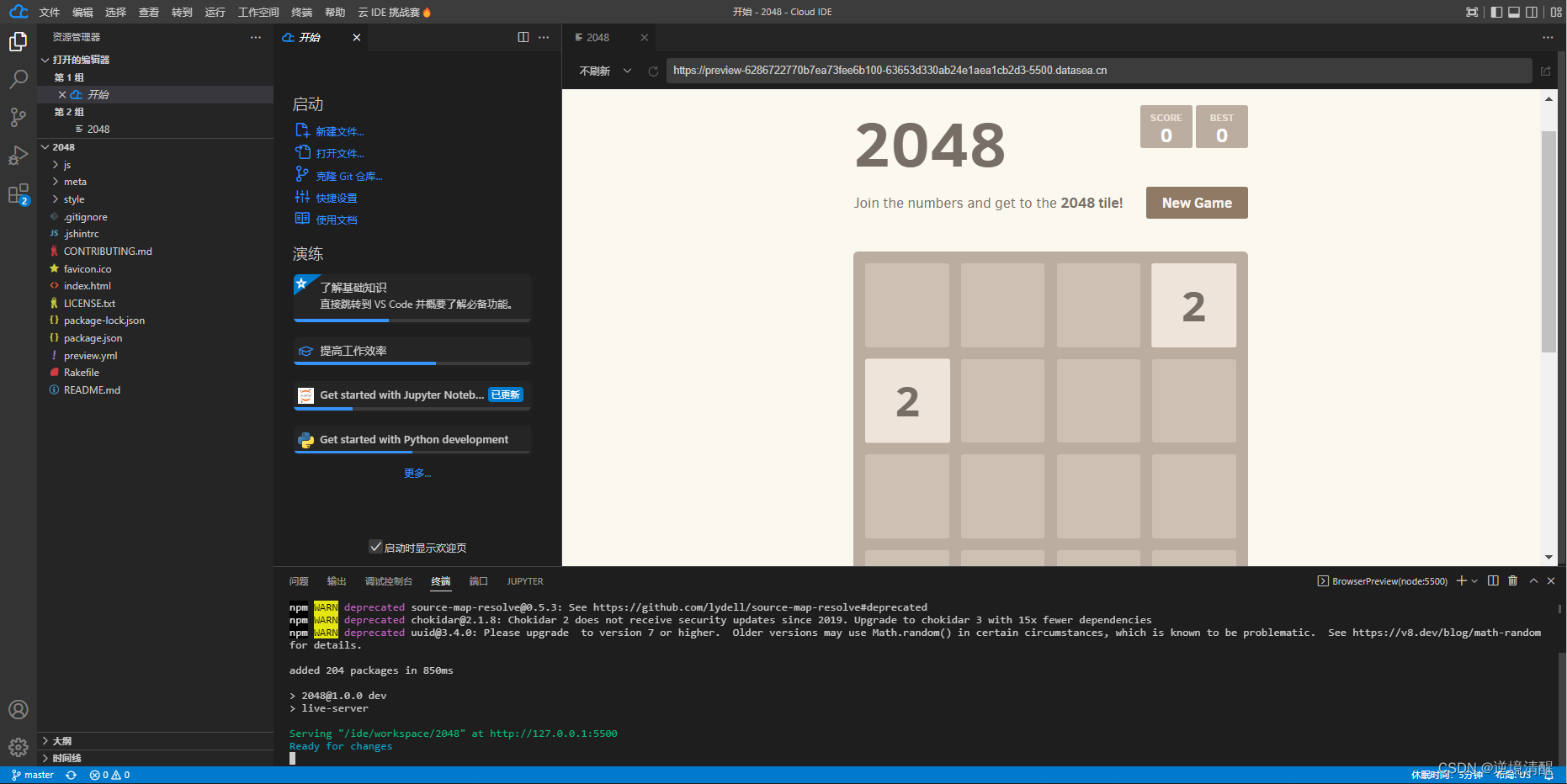The height and width of the screenshot is (784, 1567).
Task: Click the trash icon to kill terminal
Action: tap(1512, 580)
